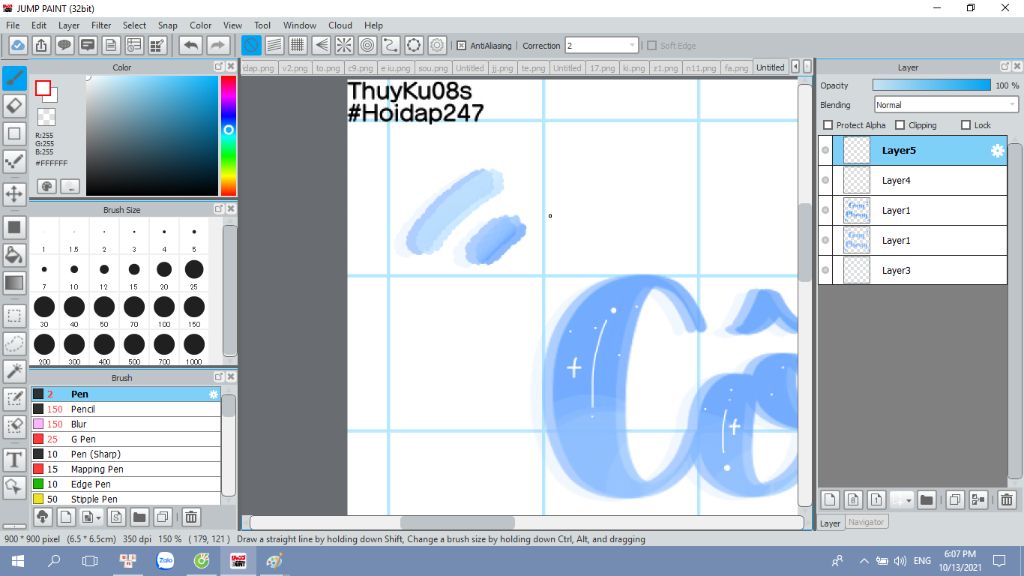Toggle visibility of Layer3
This screenshot has width=1024, height=576.
tap(825, 270)
